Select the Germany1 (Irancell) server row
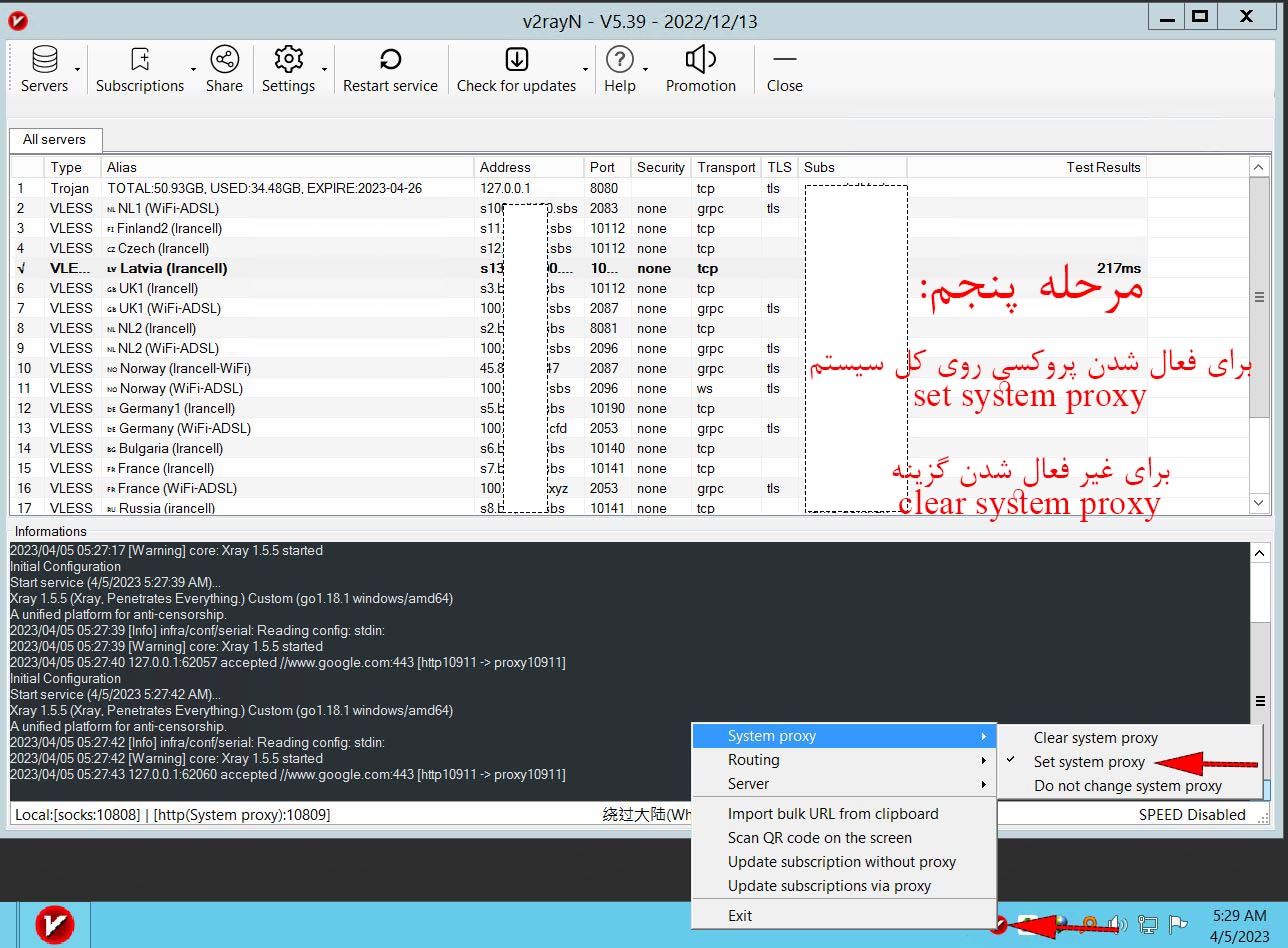The height and width of the screenshot is (948, 1288). point(630,408)
